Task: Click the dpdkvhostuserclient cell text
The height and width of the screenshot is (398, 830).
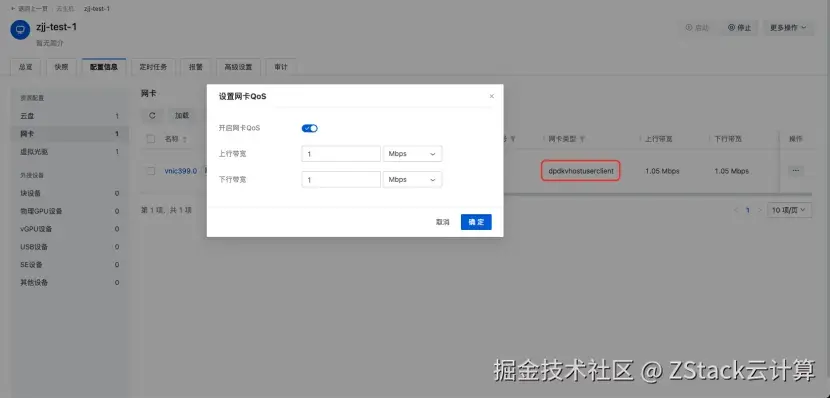Action: (x=581, y=171)
